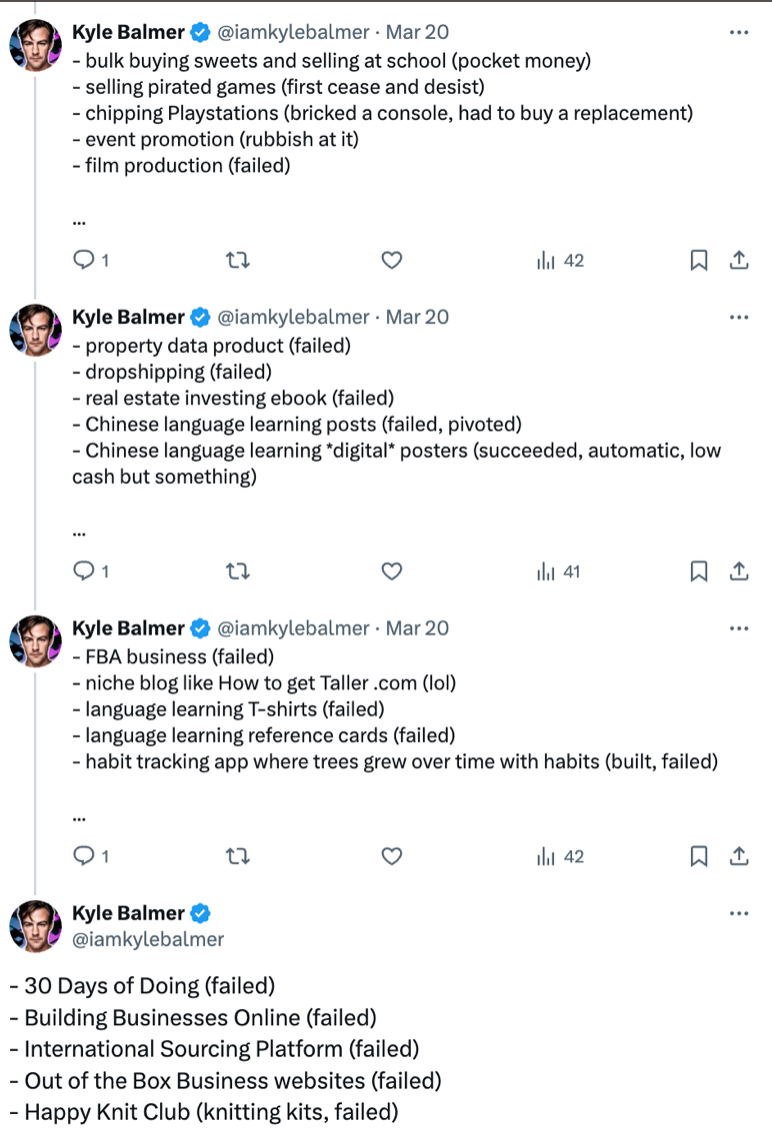Open more menu on 30 Days of Doing tweet
The width and height of the screenshot is (772, 1130).
pyautogui.click(x=739, y=914)
